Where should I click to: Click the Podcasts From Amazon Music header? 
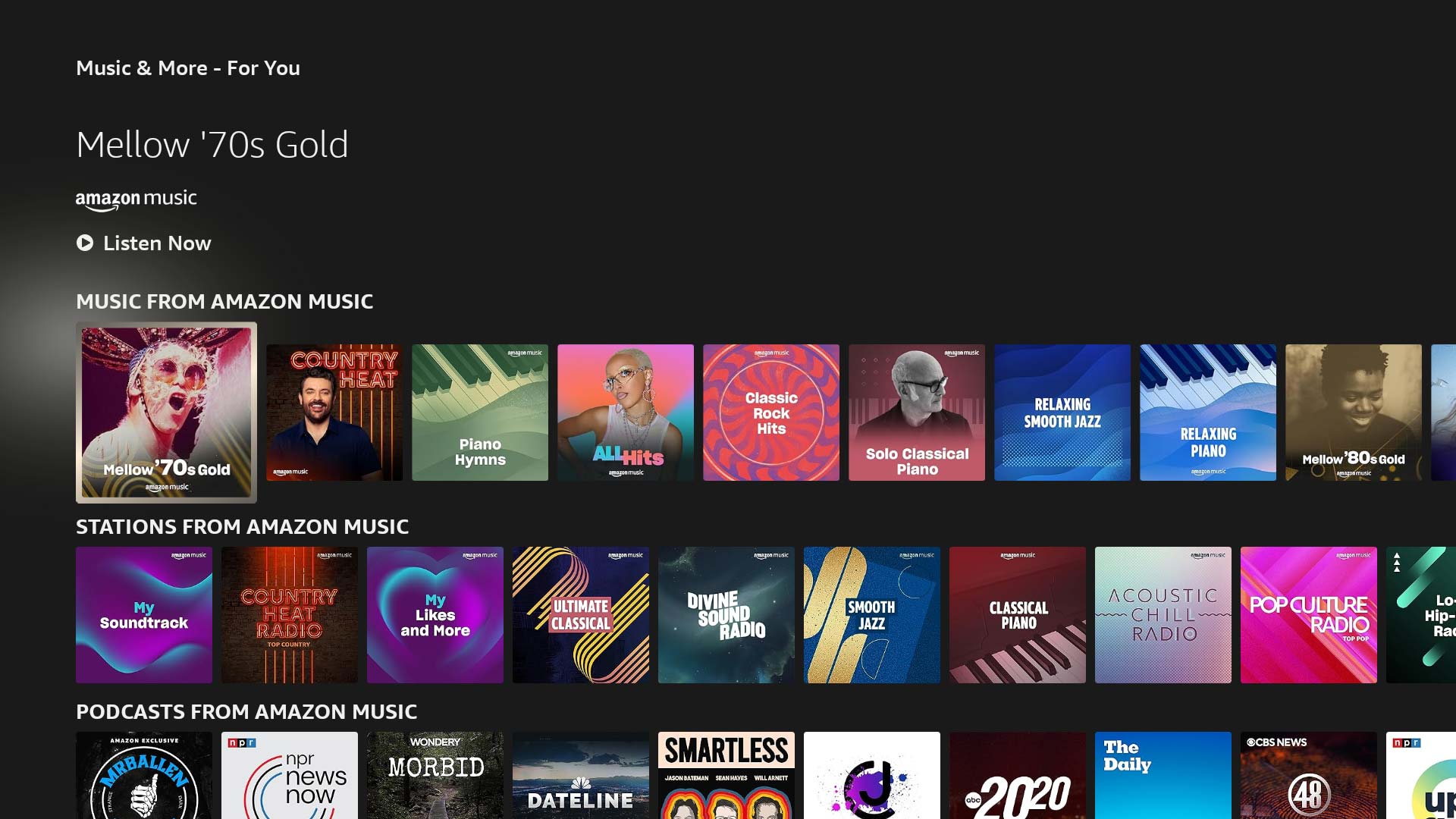click(246, 711)
